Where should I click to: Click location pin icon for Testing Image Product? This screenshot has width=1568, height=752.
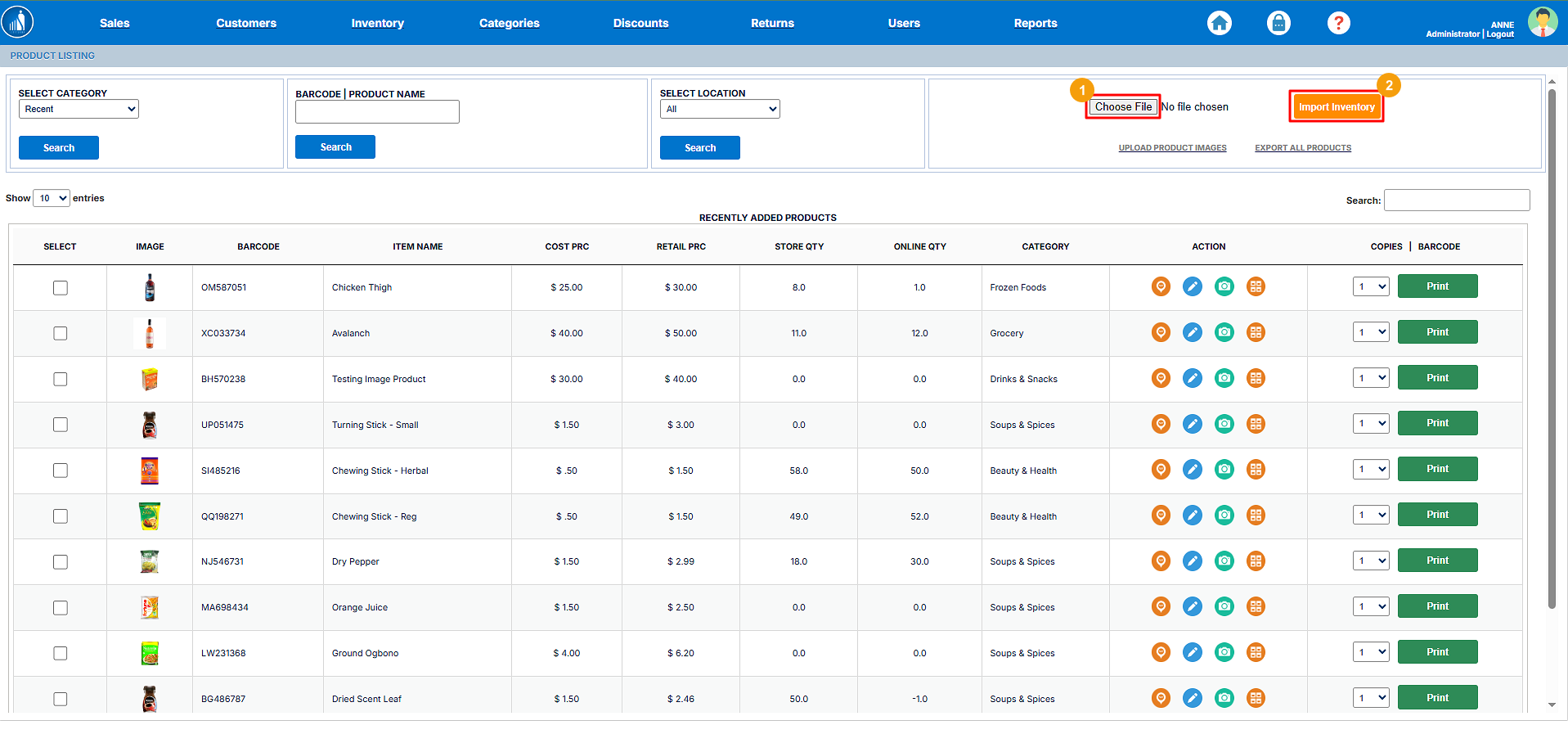point(1161,378)
